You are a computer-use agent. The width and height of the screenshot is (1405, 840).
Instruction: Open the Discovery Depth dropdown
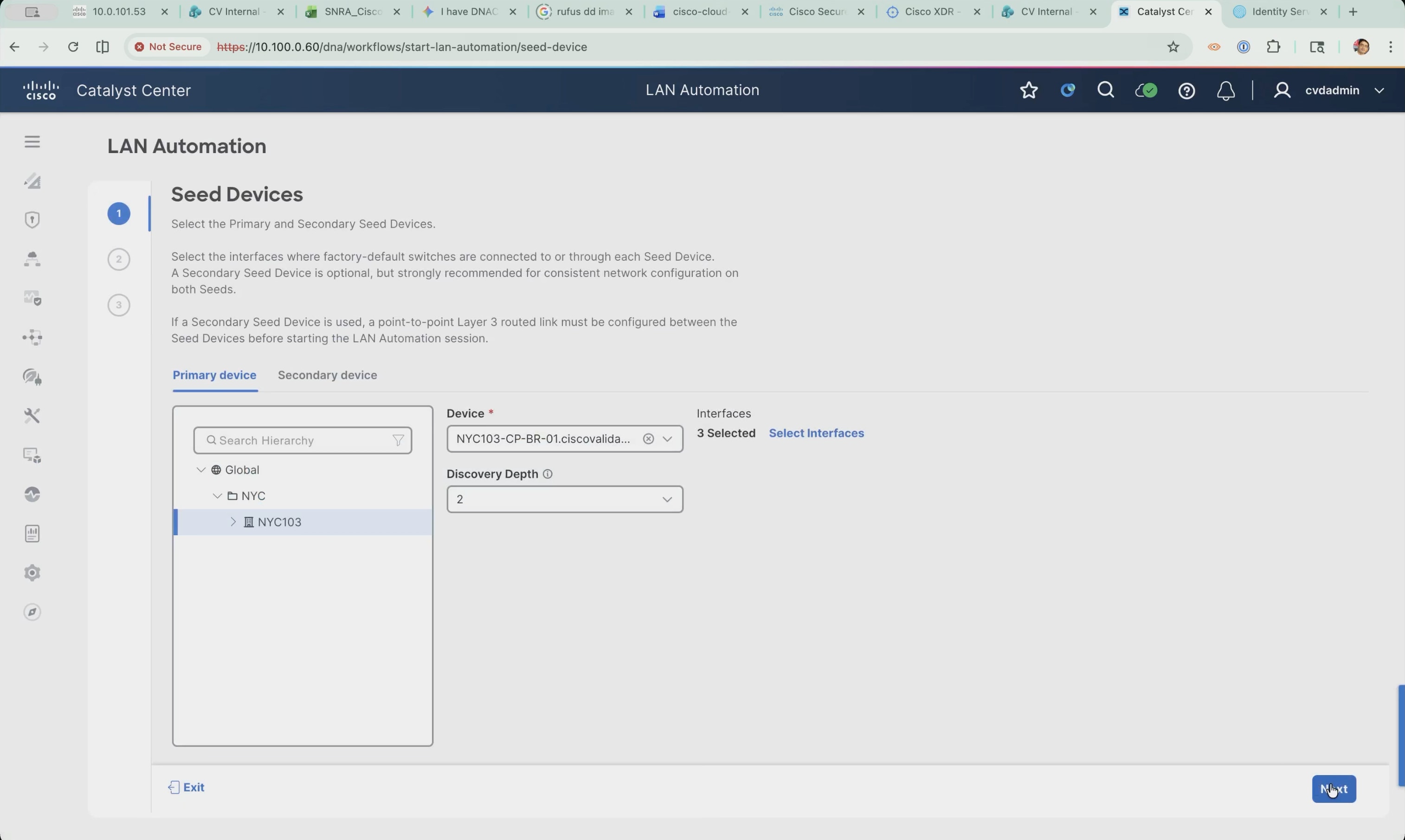click(x=564, y=499)
